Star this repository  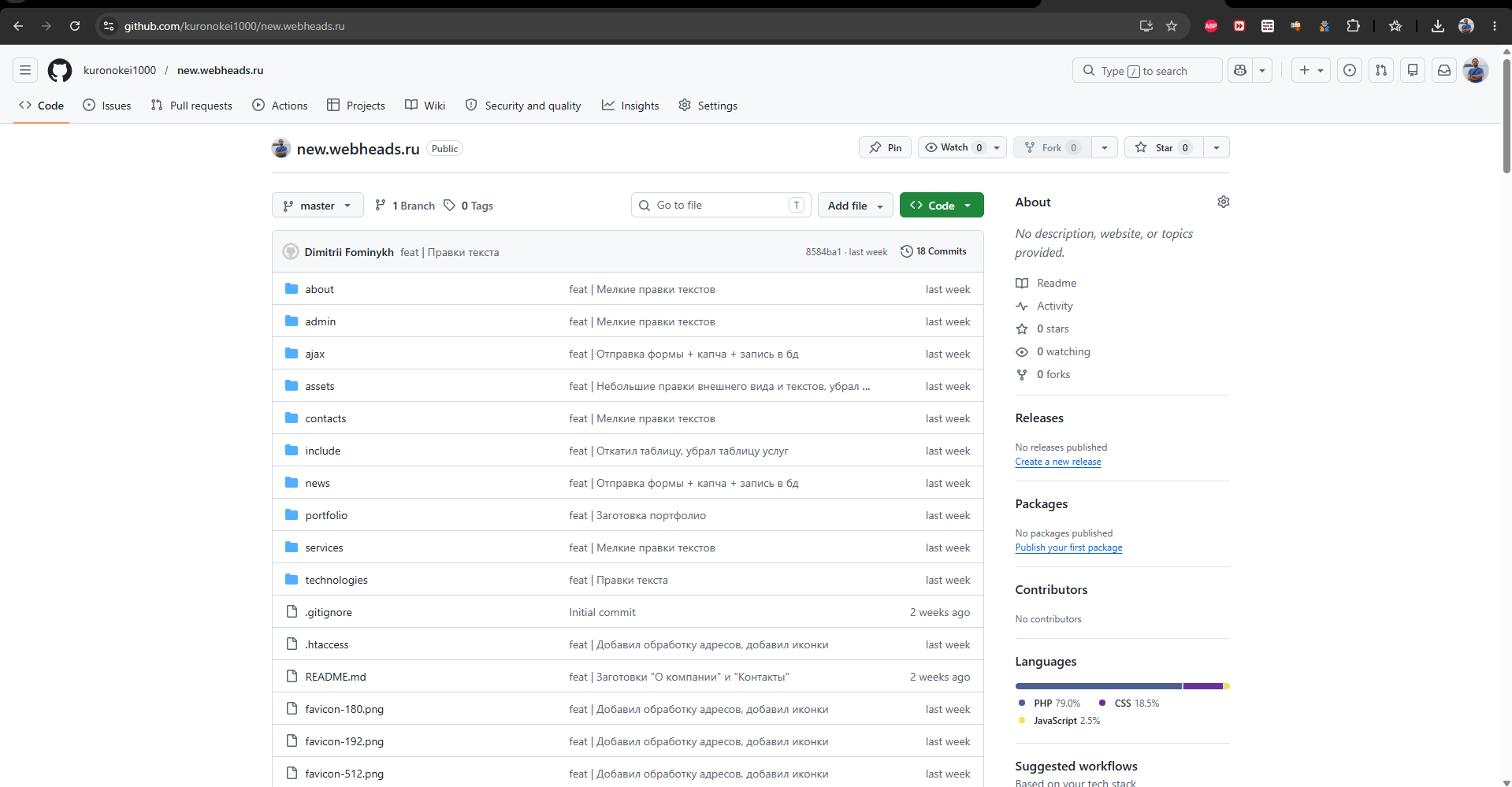coord(1164,147)
